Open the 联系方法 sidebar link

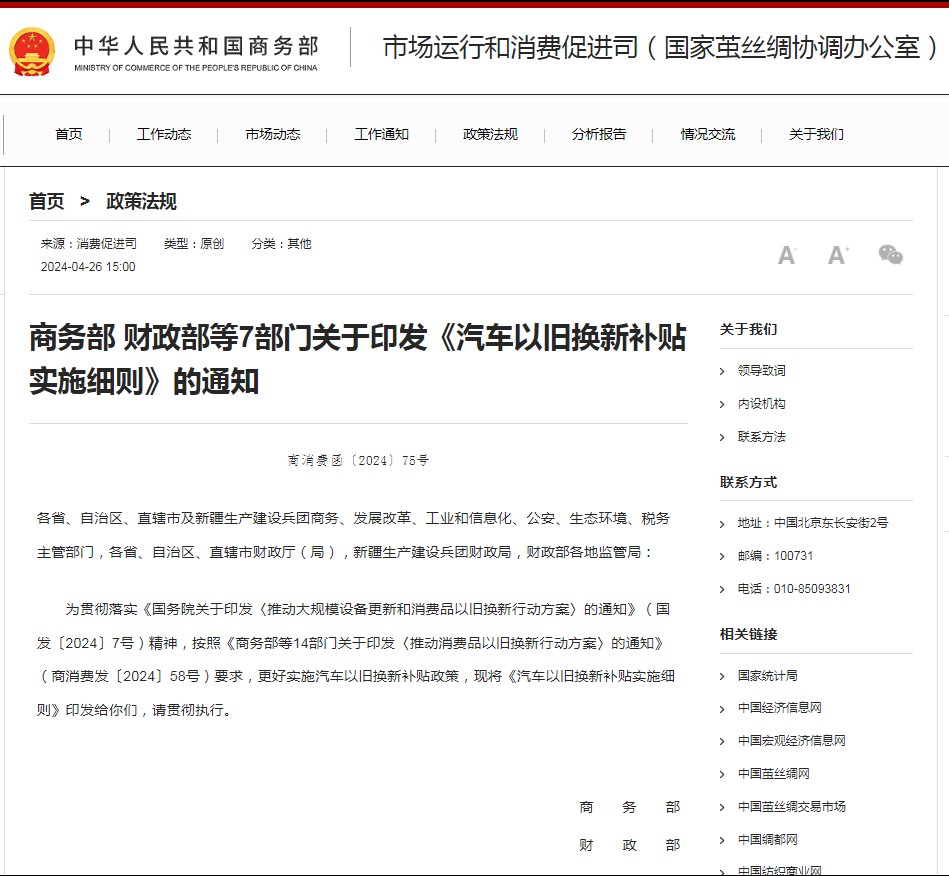pyautogui.click(x=761, y=436)
